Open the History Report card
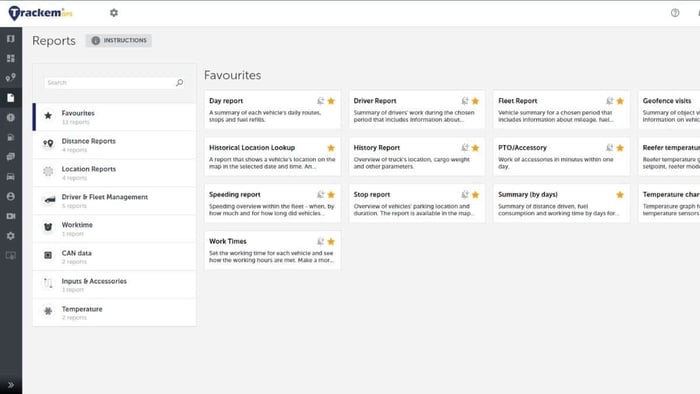The image size is (700, 394). click(x=417, y=156)
